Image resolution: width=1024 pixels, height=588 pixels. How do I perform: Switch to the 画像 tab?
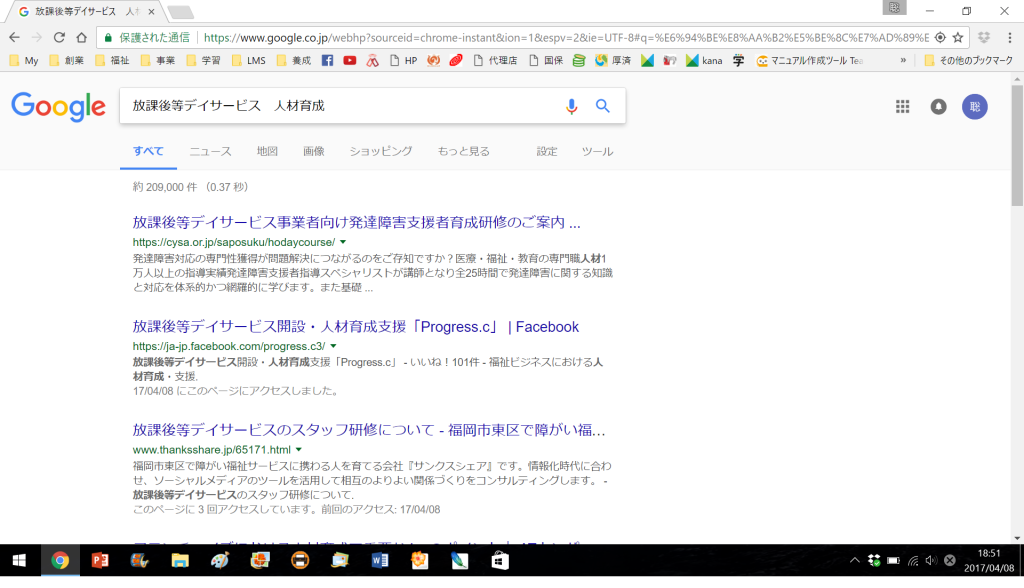tap(313, 152)
